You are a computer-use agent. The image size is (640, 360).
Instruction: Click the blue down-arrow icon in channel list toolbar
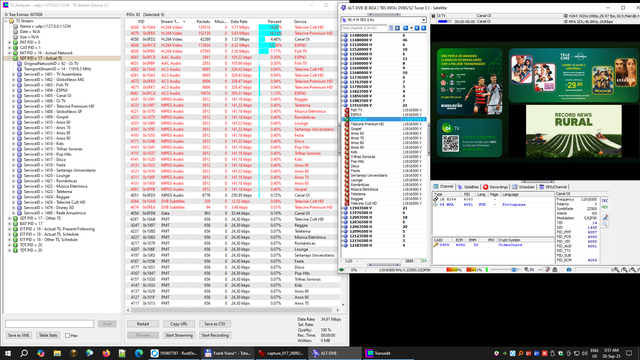point(417,28)
